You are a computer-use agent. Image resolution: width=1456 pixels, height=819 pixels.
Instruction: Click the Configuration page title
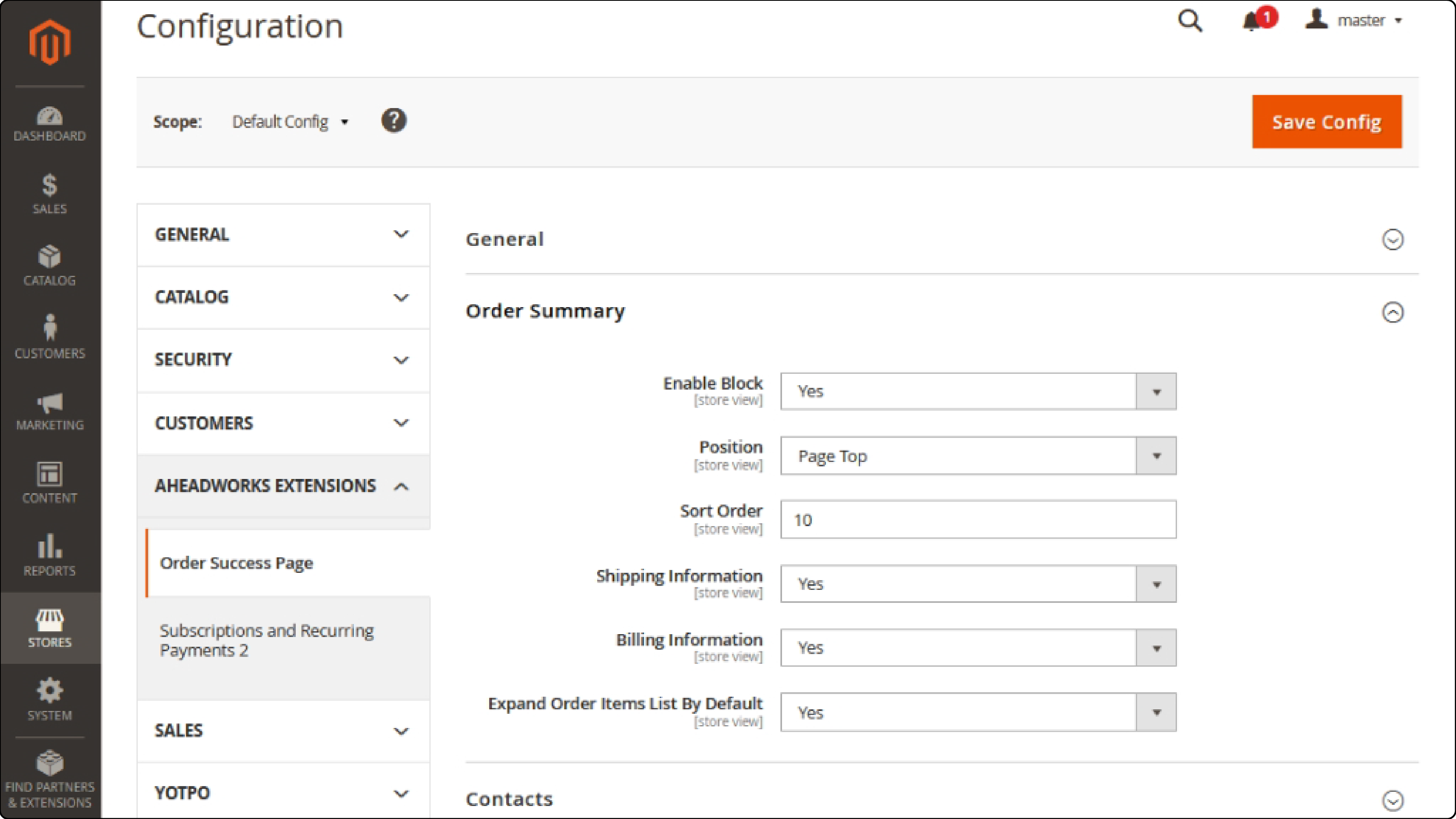(240, 26)
